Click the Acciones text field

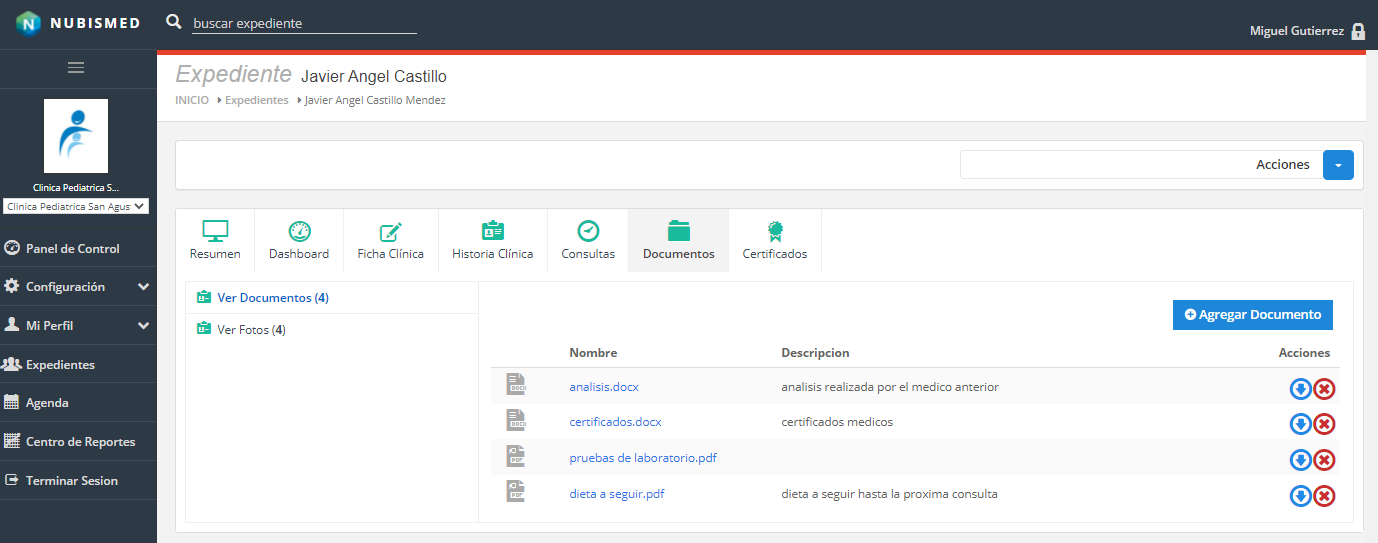tap(1140, 165)
